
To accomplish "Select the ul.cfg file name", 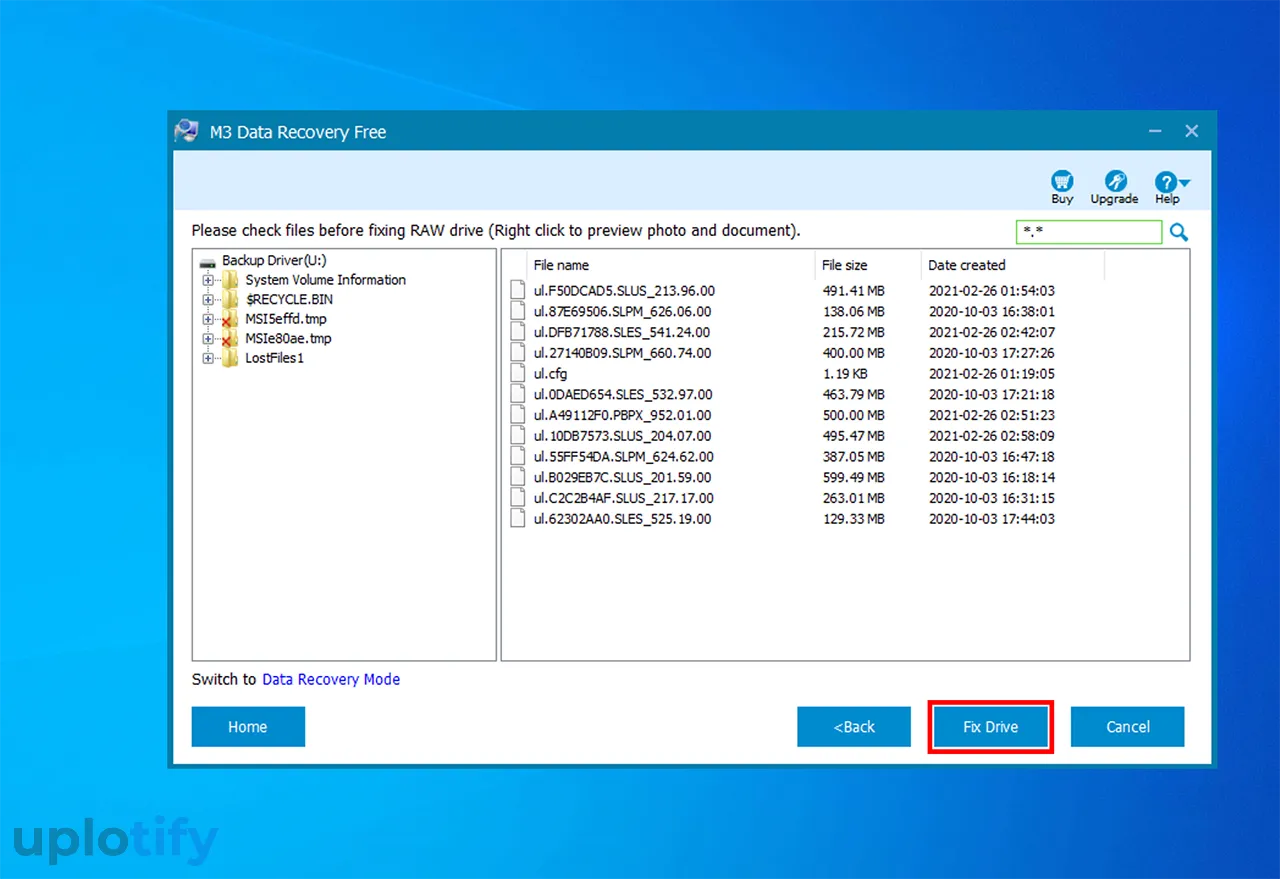I will click(x=550, y=374).
